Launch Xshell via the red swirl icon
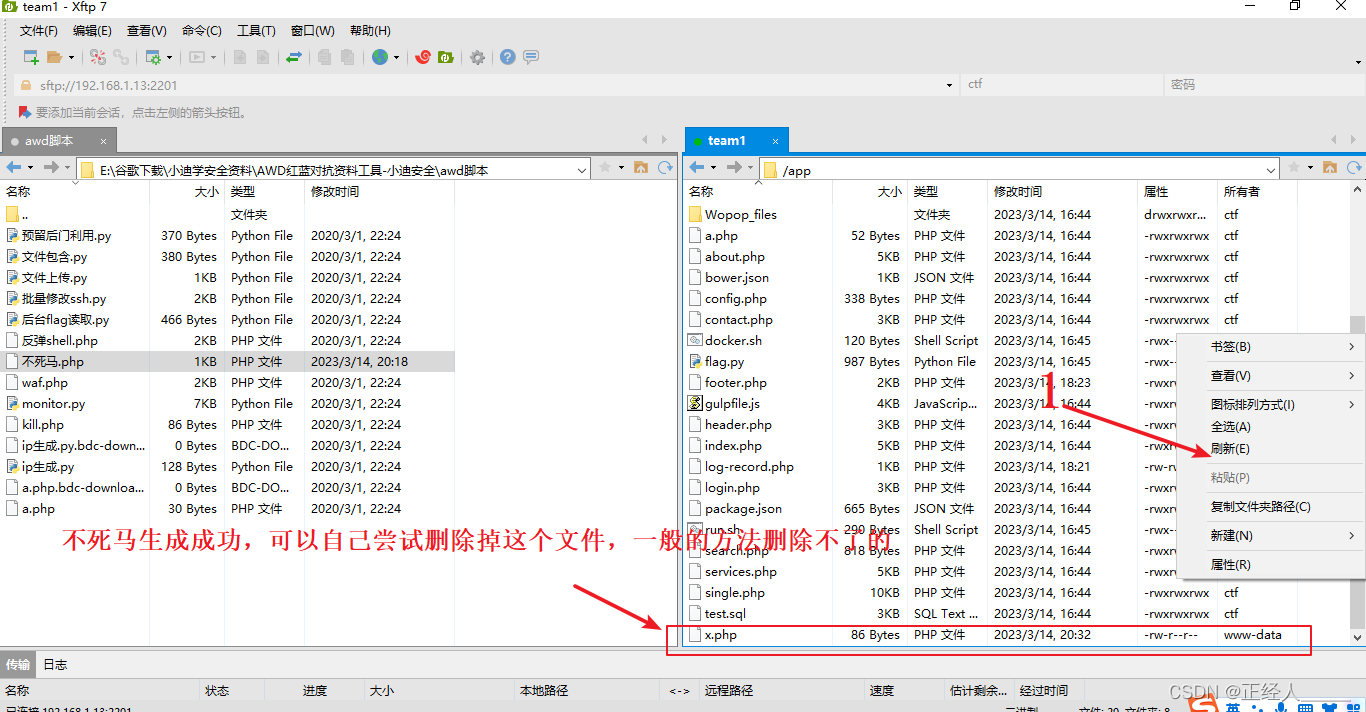The width and height of the screenshot is (1366, 712). pyautogui.click(x=423, y=58)
